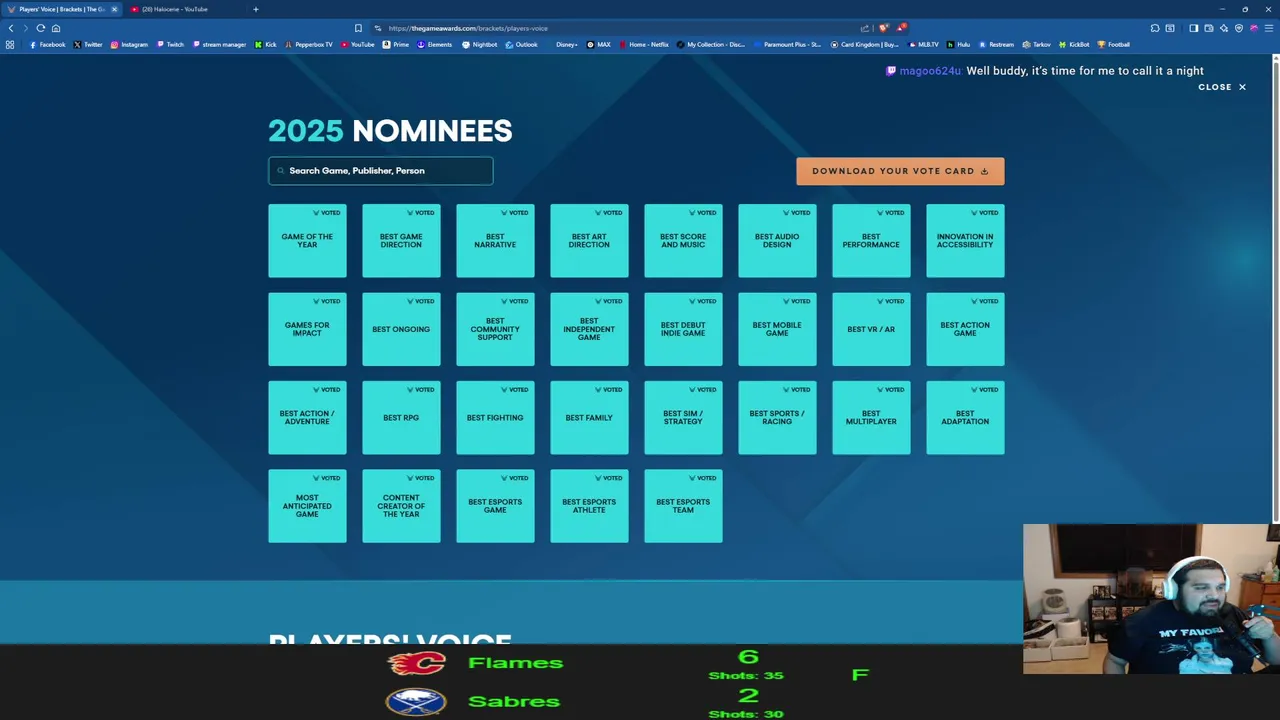The height and width of the screenshot is (720, 1280).
Task: Download your vote card
Action: click(900, 171)
